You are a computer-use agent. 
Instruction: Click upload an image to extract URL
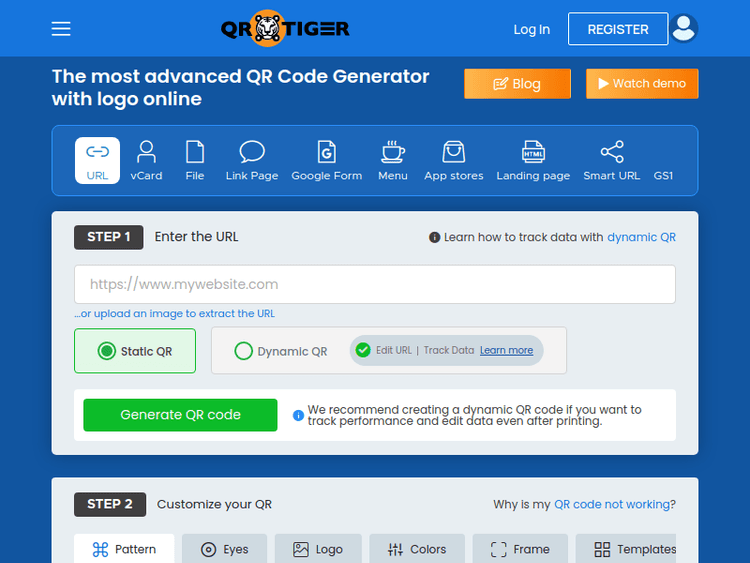tap(175, 314)
